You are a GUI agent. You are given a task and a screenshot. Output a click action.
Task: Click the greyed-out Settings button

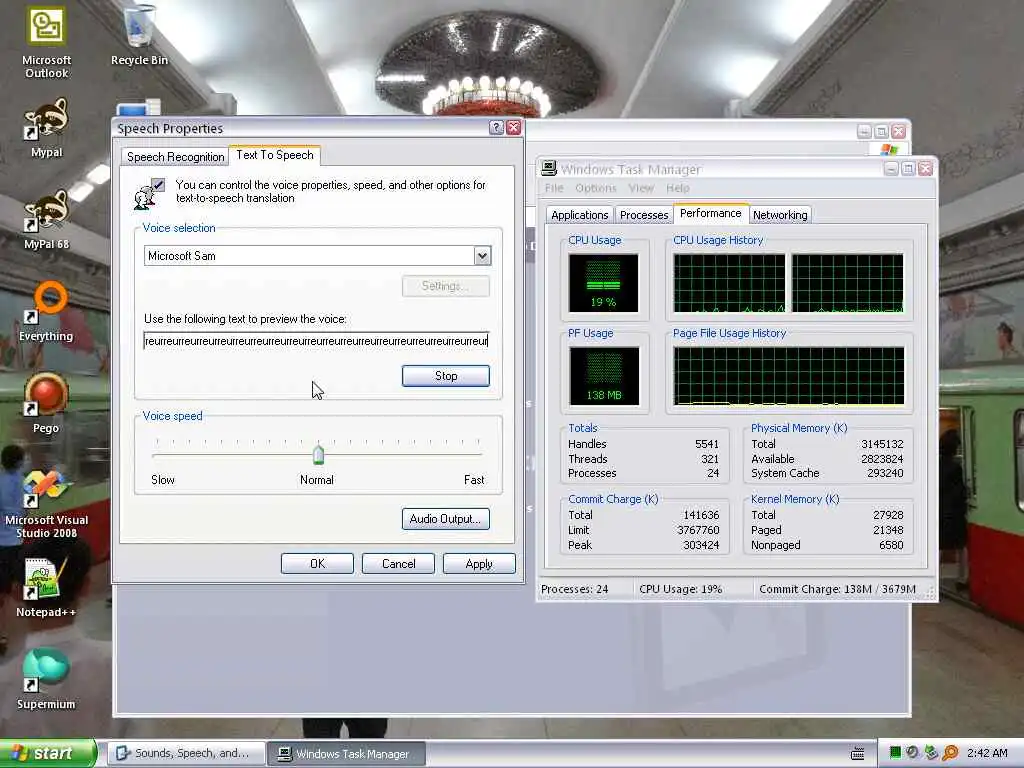(x=445, y=286)
